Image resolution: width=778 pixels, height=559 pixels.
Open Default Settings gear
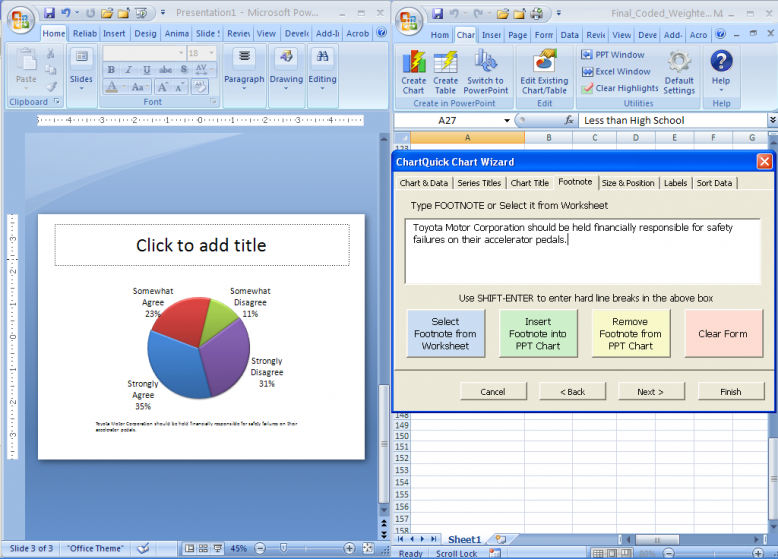[679, 72]
